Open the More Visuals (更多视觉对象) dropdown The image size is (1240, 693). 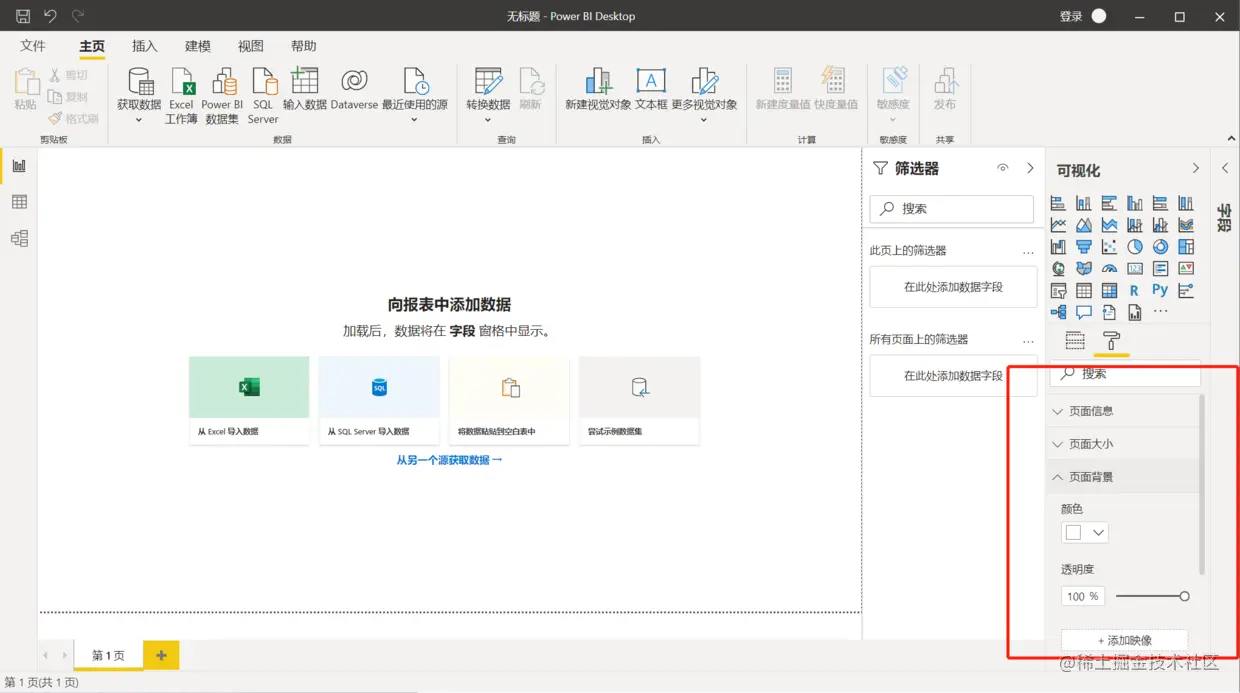703,120
